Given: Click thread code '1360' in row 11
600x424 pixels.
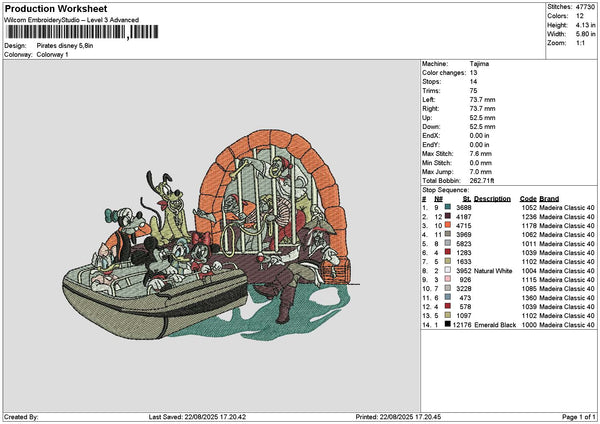Looking at the screenshot, I should coord(529,297).
